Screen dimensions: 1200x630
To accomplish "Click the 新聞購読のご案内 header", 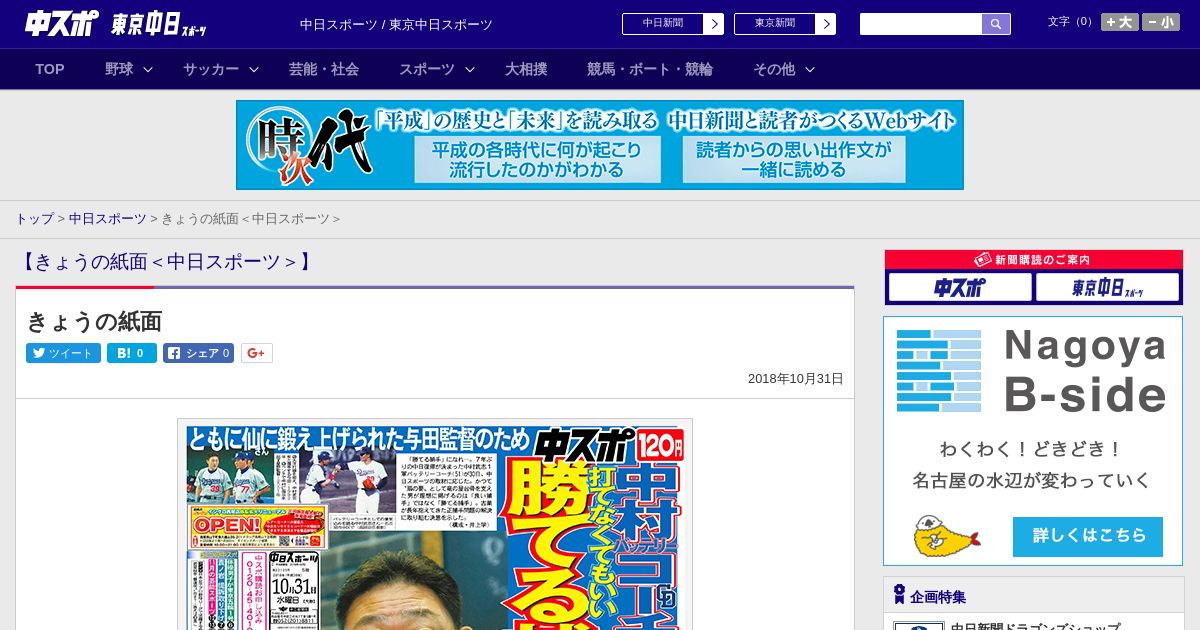I will pyautogui.click(x=1033, y=260).
